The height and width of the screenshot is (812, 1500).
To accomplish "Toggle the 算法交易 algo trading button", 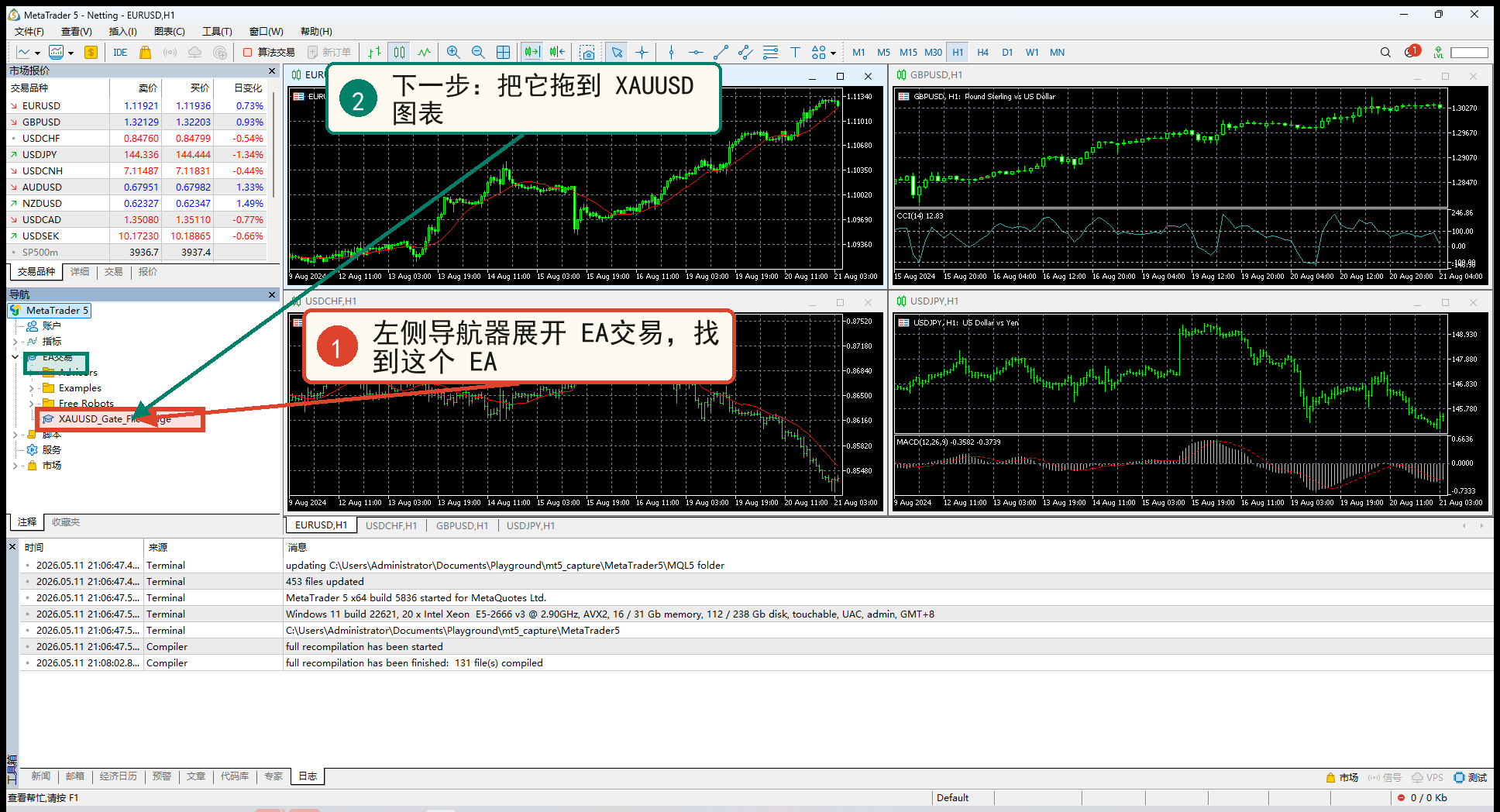I will click(x=269, y=52).
